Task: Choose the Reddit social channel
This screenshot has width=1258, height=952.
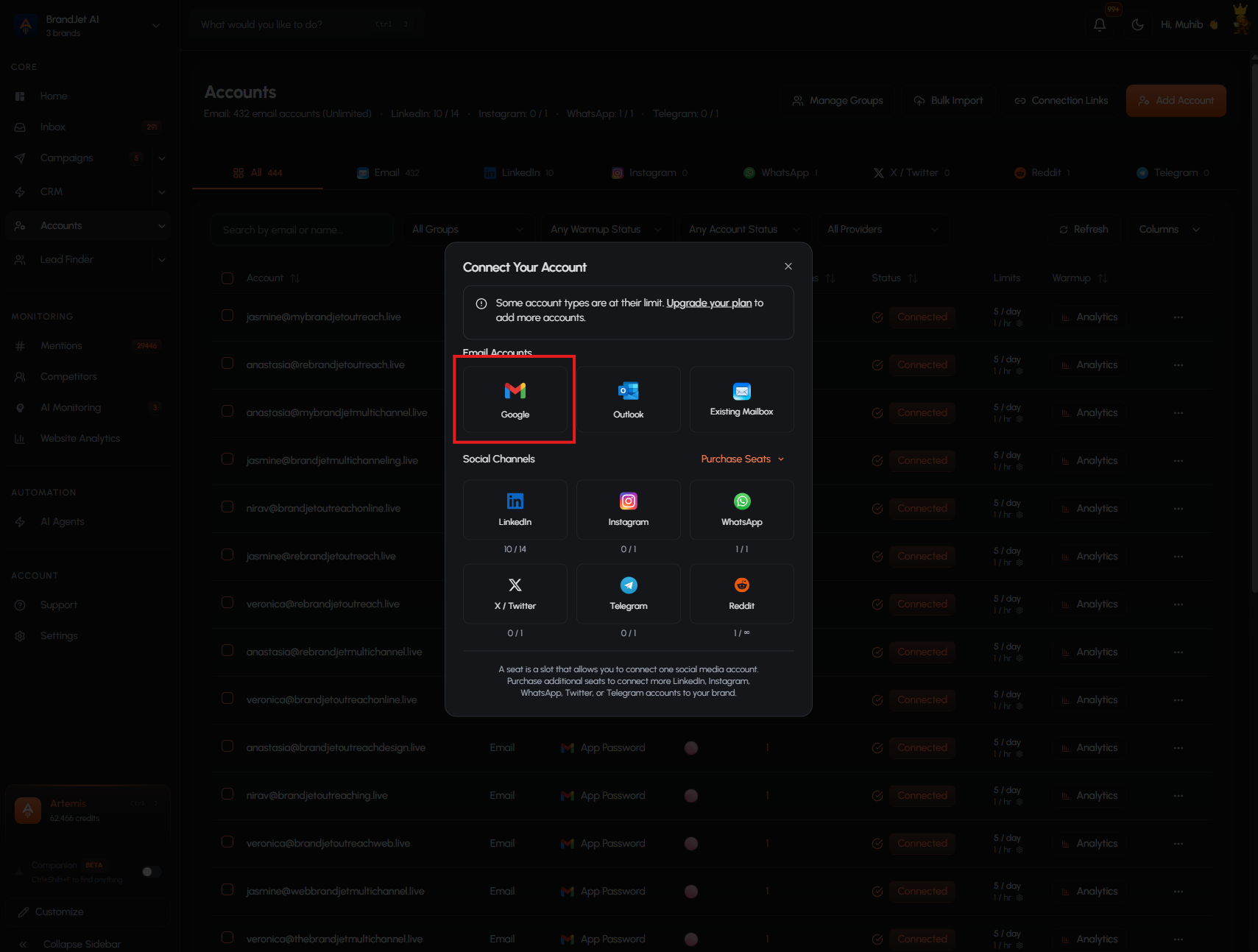Action: [x=741, y=593]
